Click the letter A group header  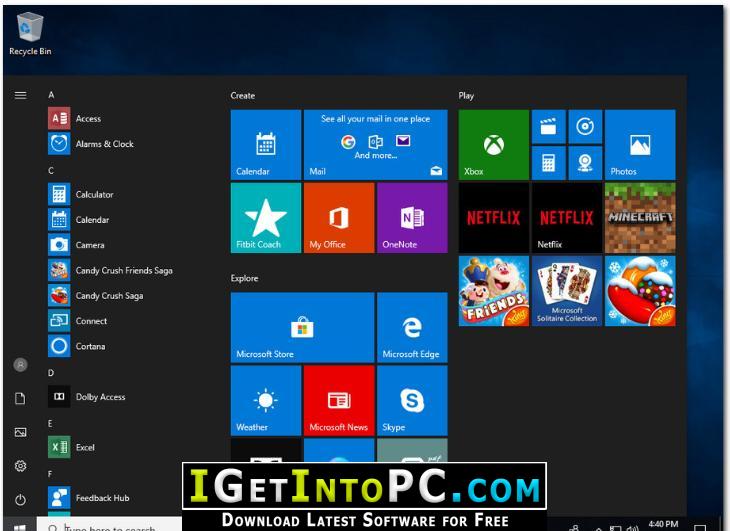51,95
